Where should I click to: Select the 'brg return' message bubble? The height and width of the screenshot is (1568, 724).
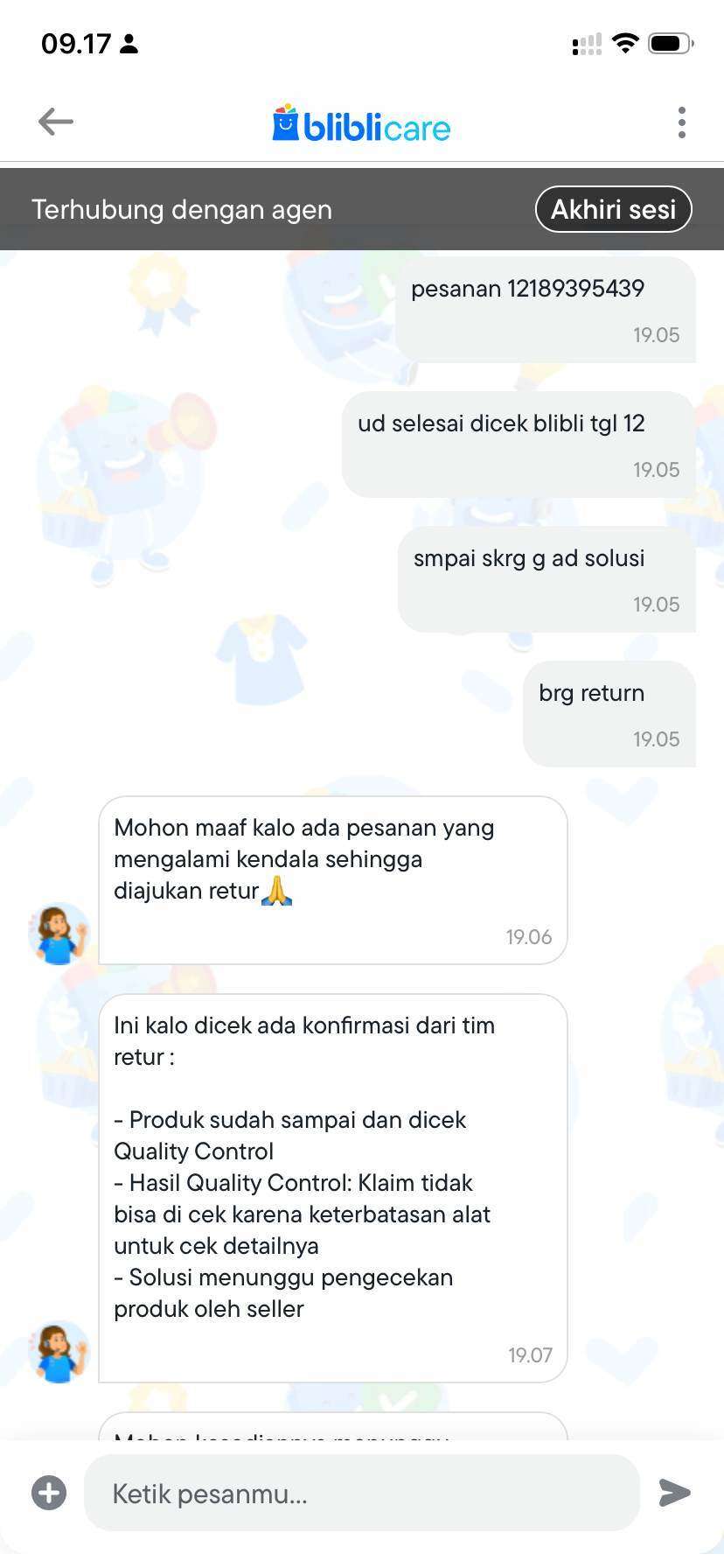click(609, 714)
